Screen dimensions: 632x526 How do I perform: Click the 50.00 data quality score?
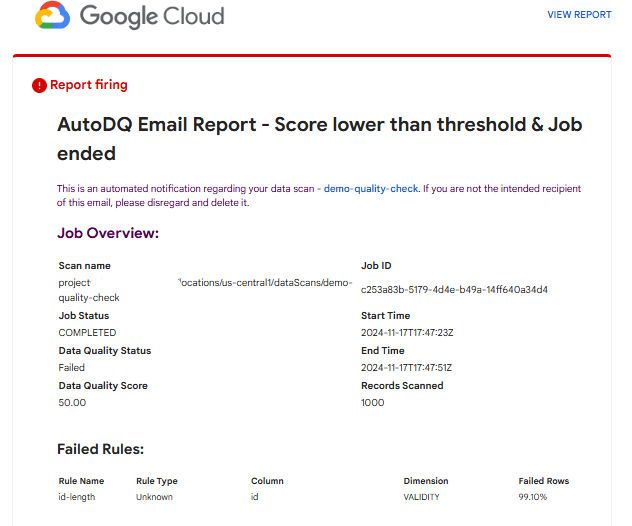[72, 403]
